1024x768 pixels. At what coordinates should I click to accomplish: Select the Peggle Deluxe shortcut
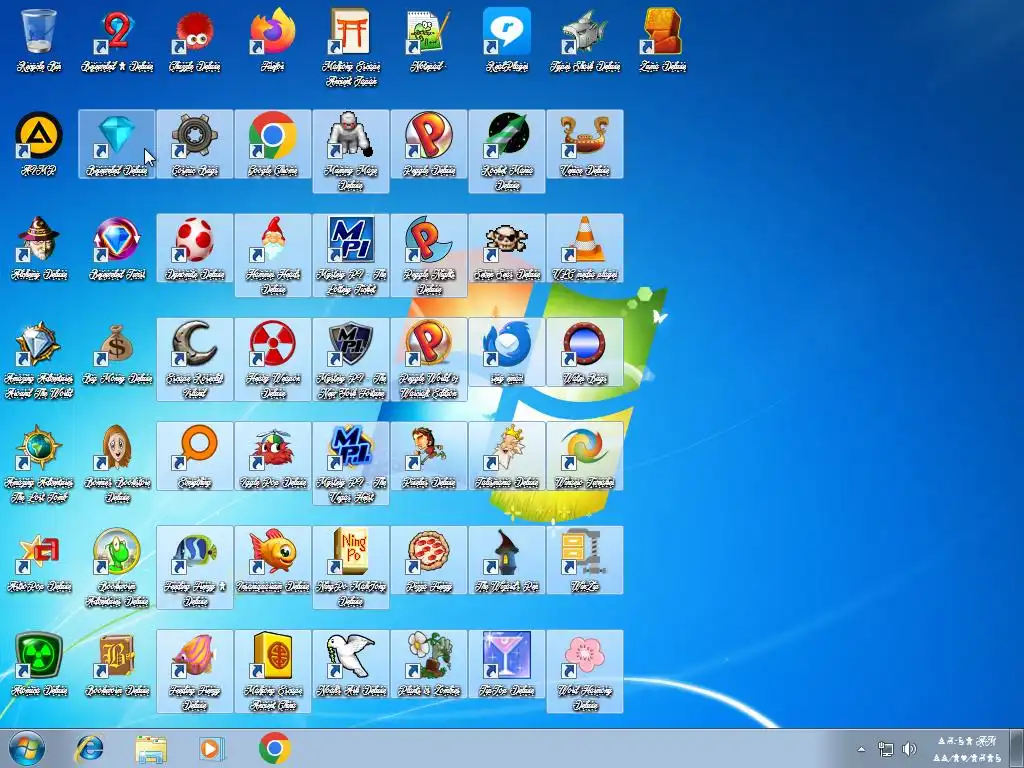pos(428,144)
